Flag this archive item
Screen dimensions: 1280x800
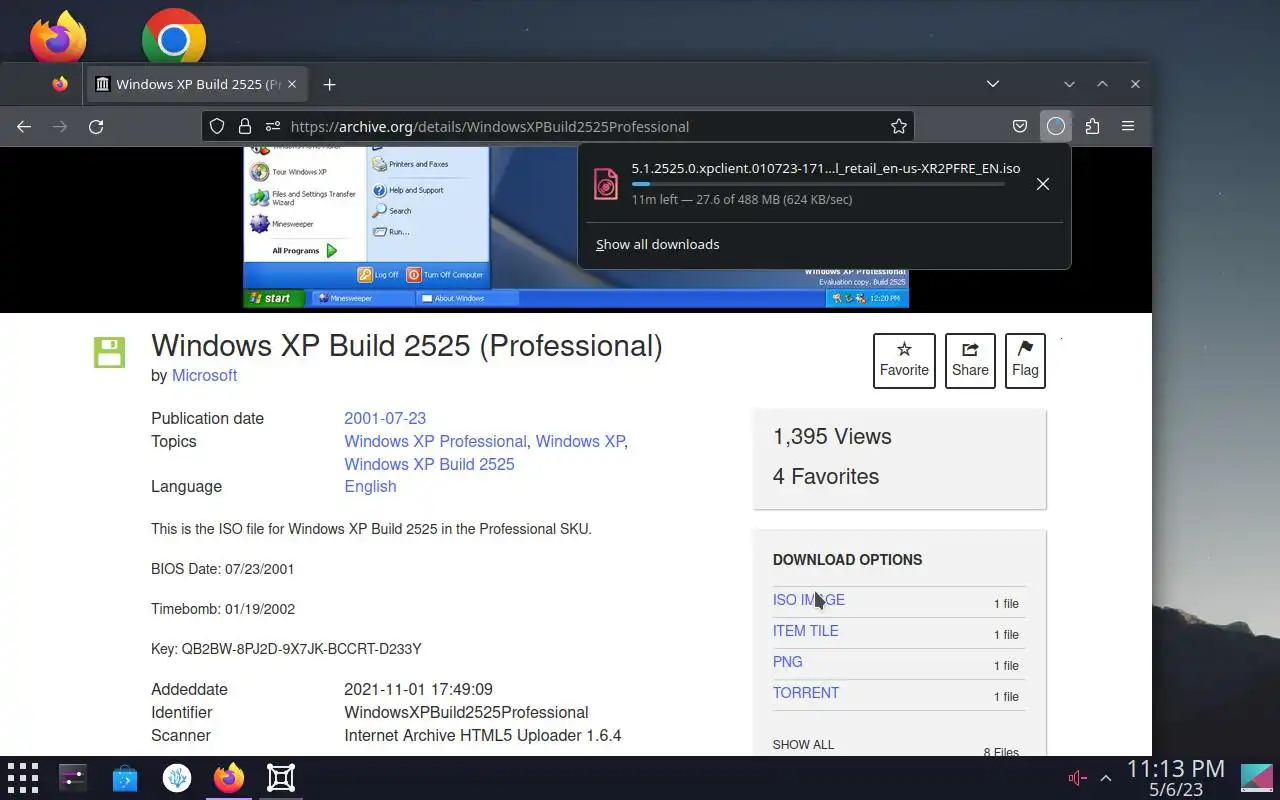(1025, 360)
